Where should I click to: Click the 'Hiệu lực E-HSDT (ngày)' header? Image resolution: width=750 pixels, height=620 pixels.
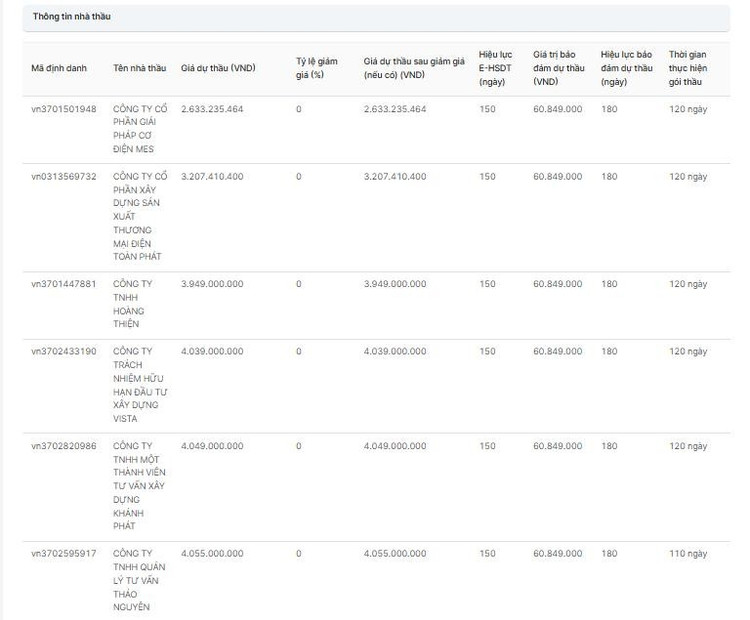coord(496,68)
